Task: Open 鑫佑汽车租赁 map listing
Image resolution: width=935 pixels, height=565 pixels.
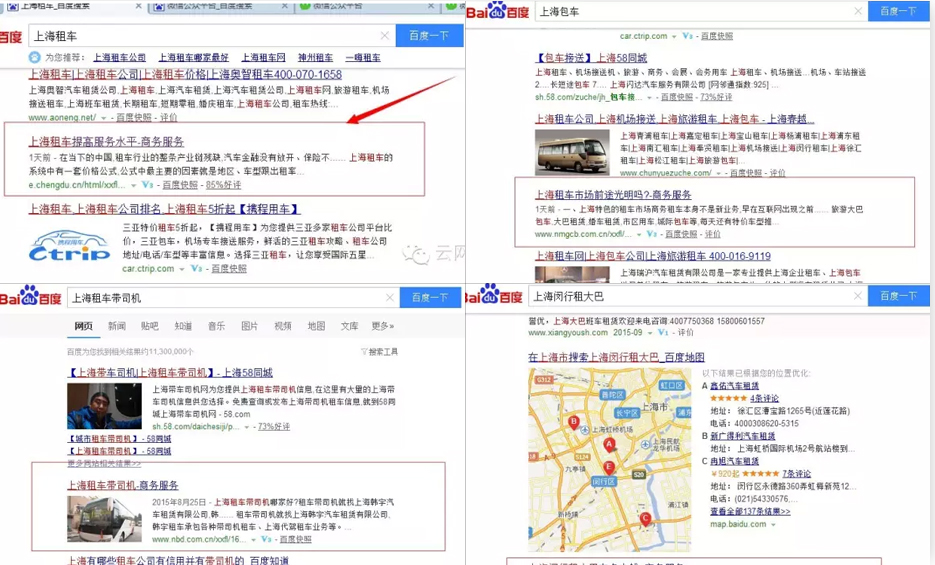Action: click(735, 386)
